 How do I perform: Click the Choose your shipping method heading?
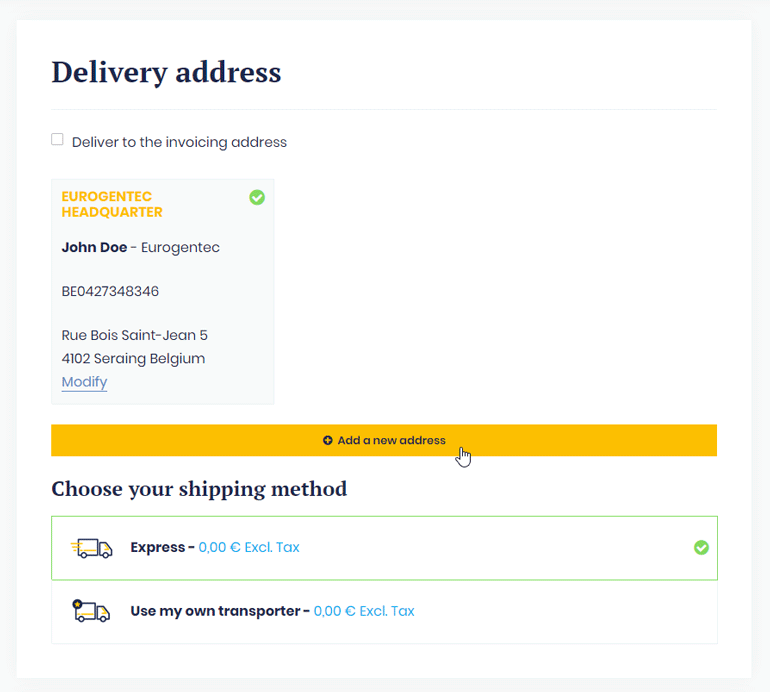(199, 489)
